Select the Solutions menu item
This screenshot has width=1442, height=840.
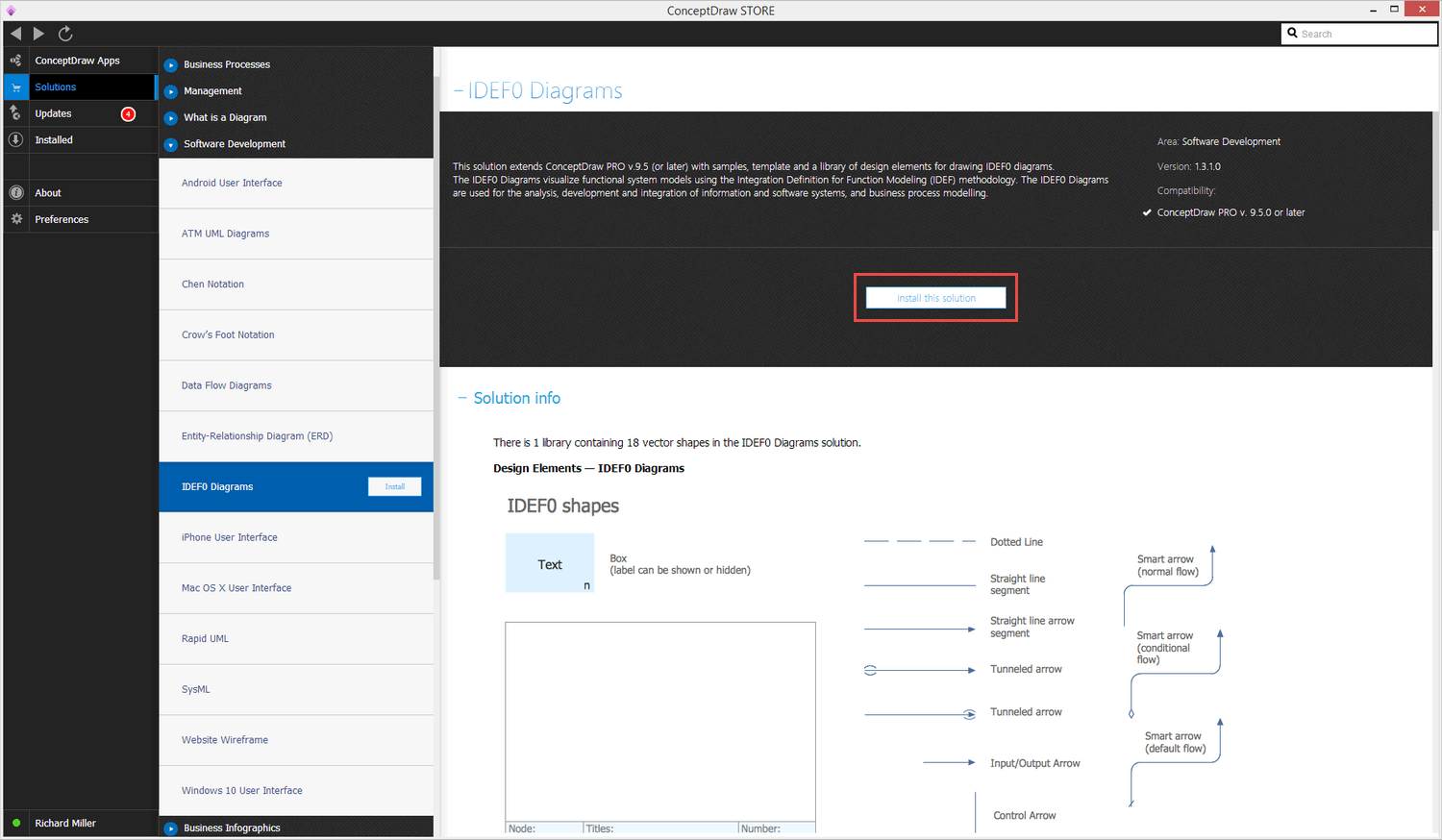click(79, 87)
